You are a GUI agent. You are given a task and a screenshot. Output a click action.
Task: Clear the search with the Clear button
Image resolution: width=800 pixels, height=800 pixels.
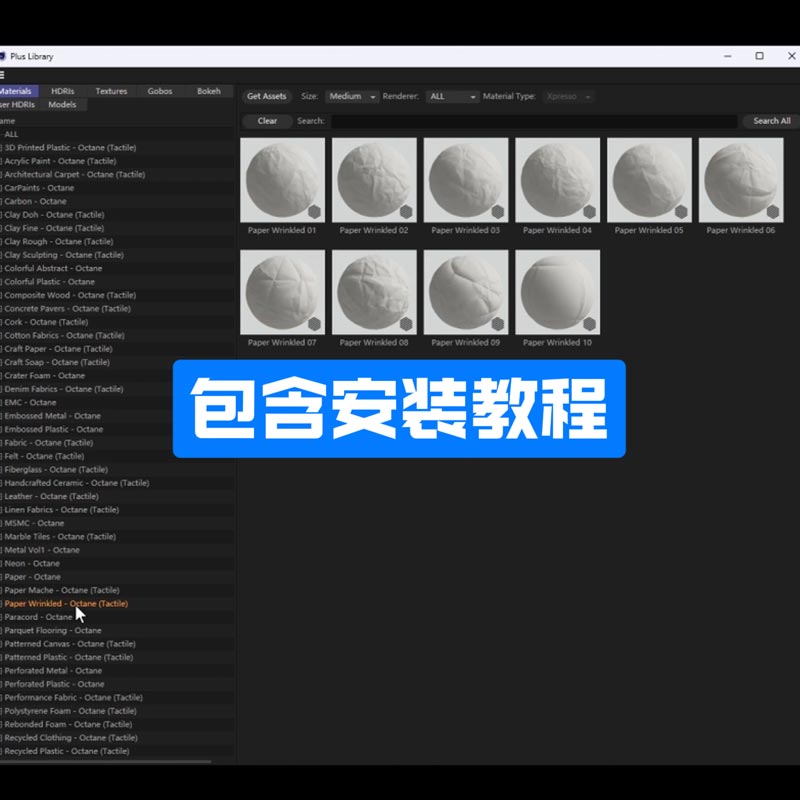point(267,121)
